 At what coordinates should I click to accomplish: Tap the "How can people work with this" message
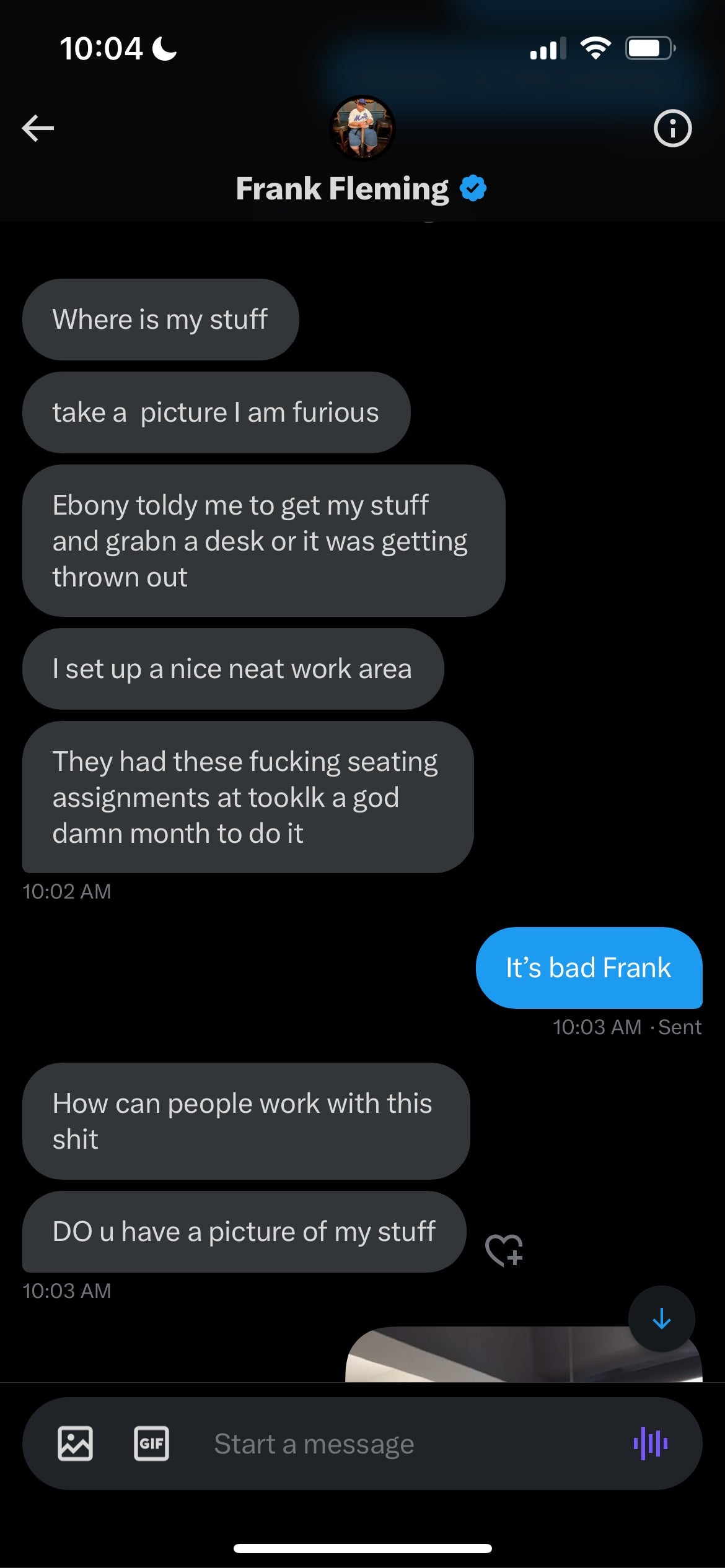coord(245,1121)
